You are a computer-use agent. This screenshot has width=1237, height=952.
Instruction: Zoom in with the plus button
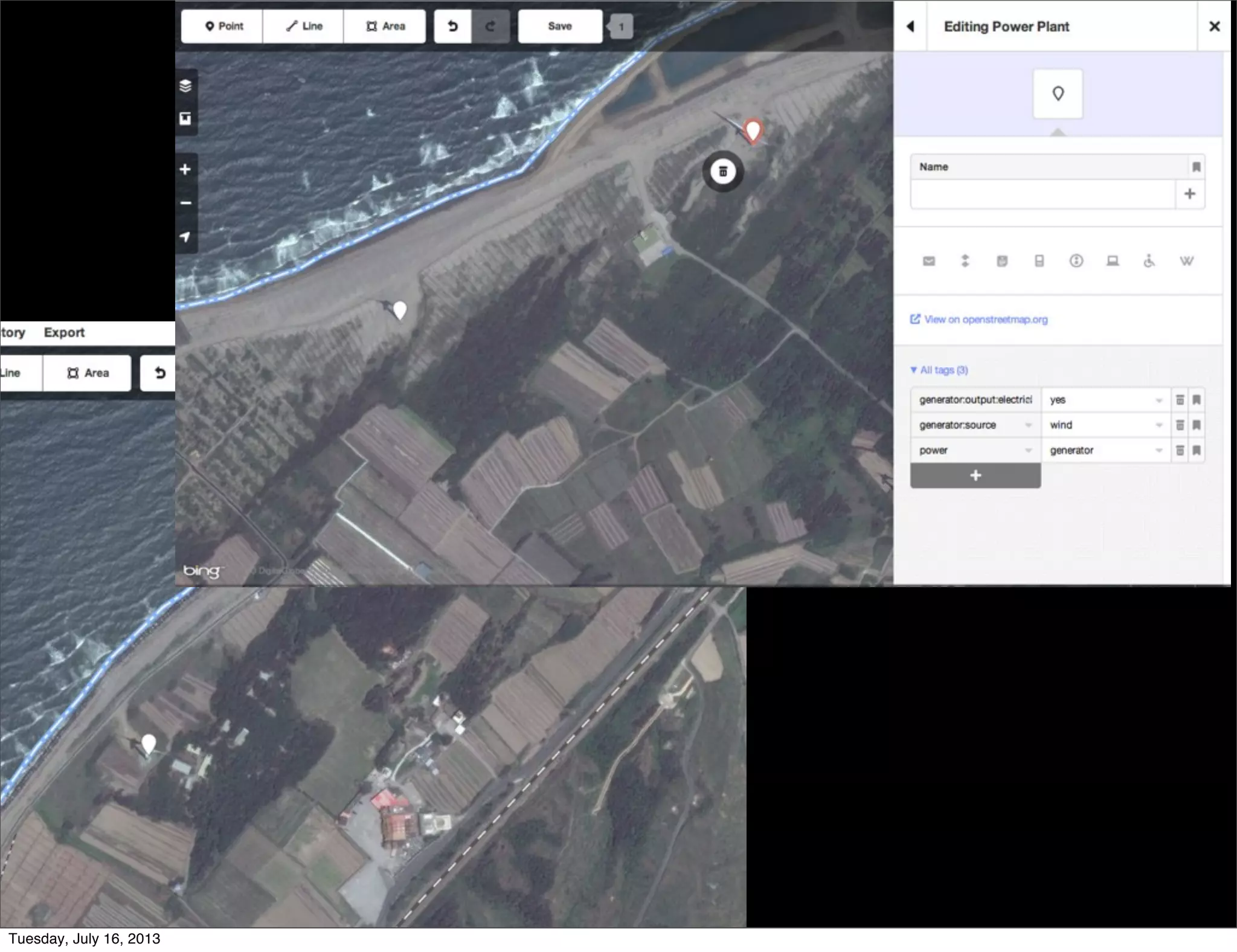185,169
